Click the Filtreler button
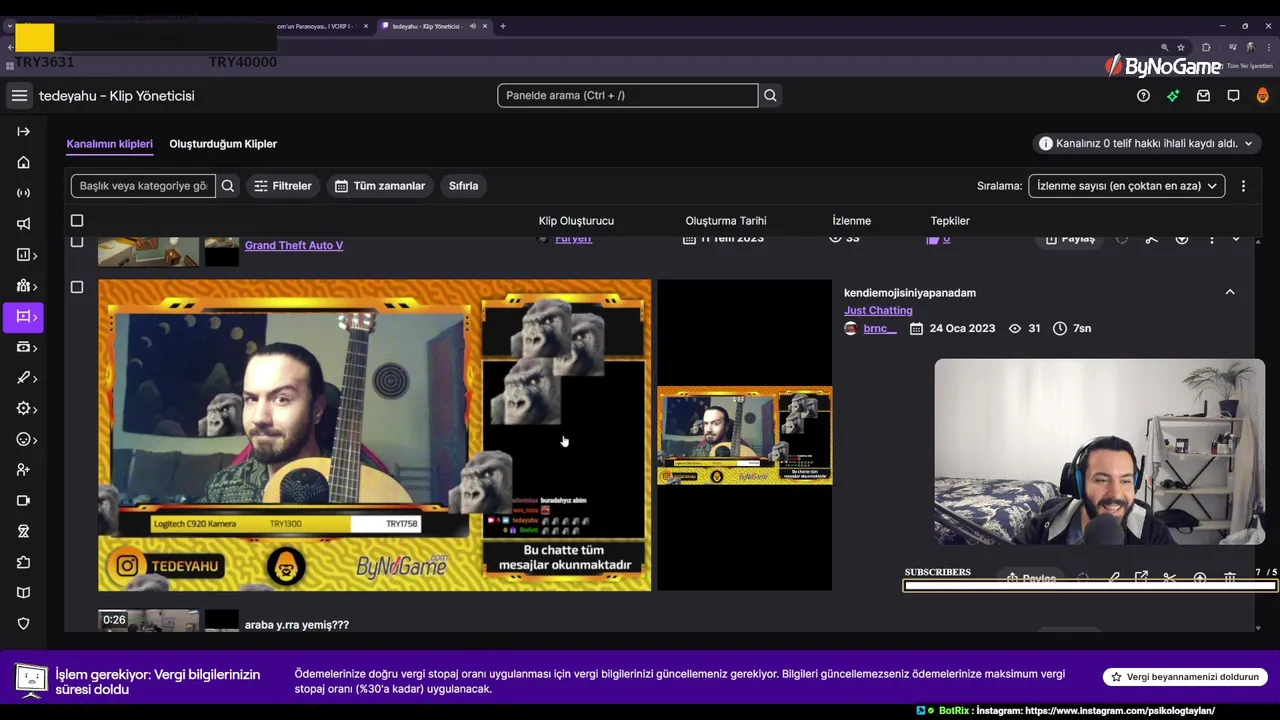 pos(283,186)
